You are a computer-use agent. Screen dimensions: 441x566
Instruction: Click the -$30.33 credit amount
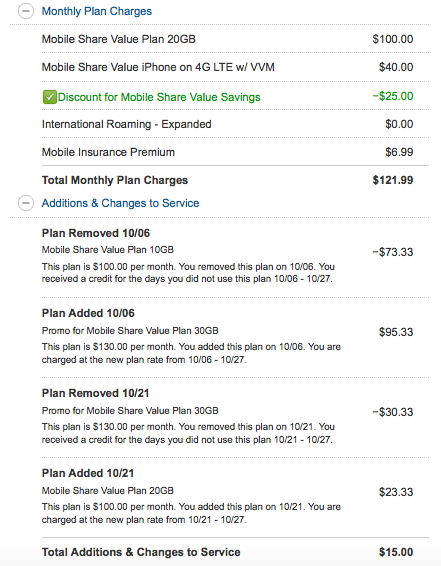(393, 412)
